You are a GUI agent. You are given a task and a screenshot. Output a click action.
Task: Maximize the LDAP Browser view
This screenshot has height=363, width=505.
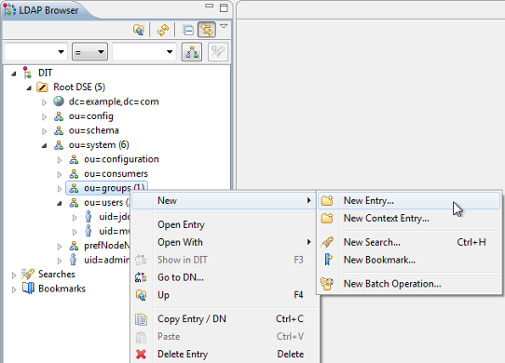click(x=224, y=8)
